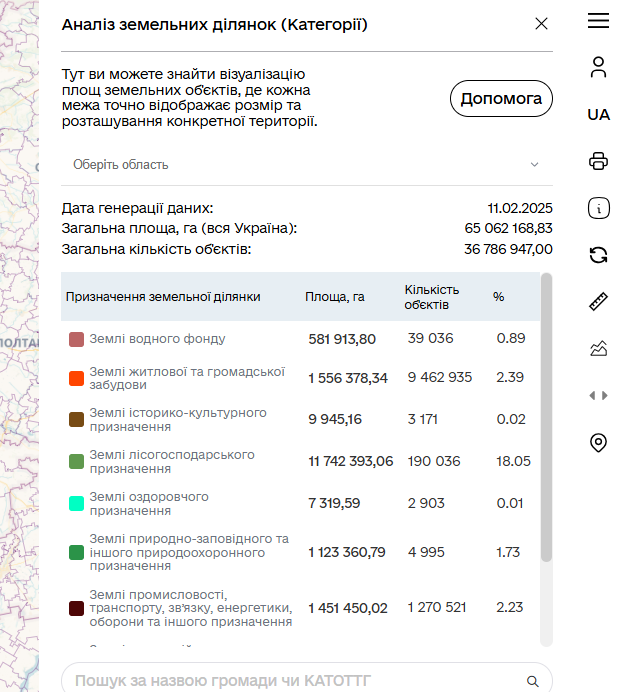The height and width of the screenshot is (692, 620).
Task: Click the dark maroon промисловості swatch
Action: click(x=76, y=608)
